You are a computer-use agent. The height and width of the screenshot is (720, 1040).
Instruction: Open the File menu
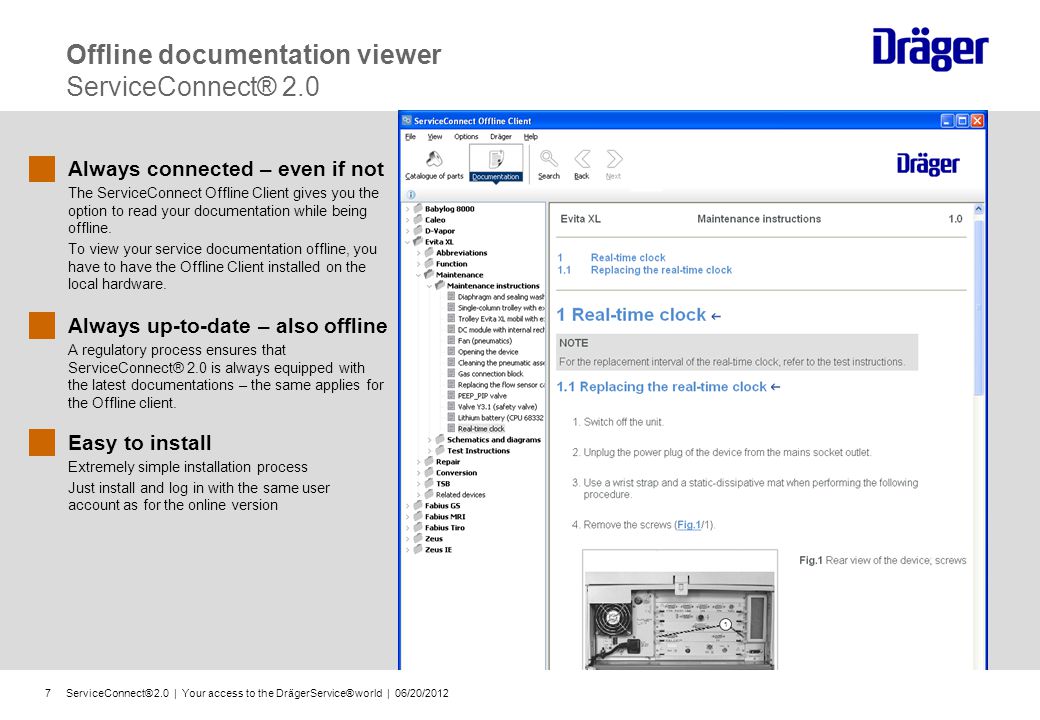(x=411, y=137)
